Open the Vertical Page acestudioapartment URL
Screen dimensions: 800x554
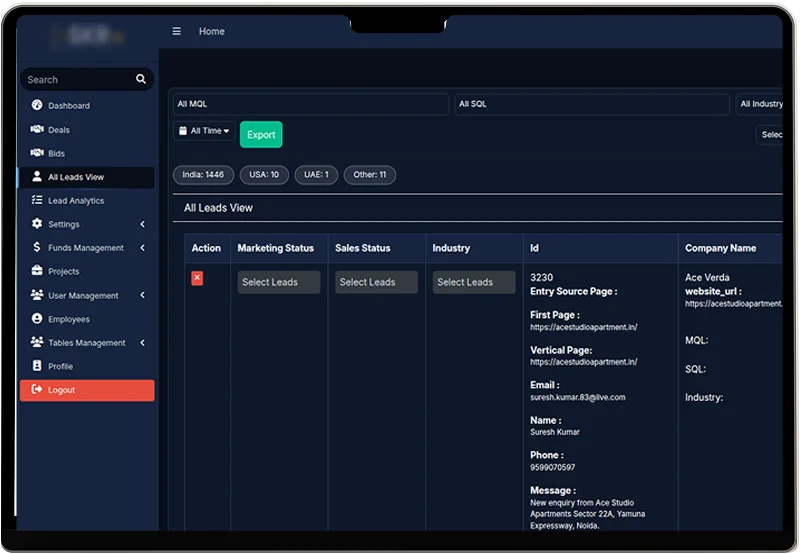[584, 362]
